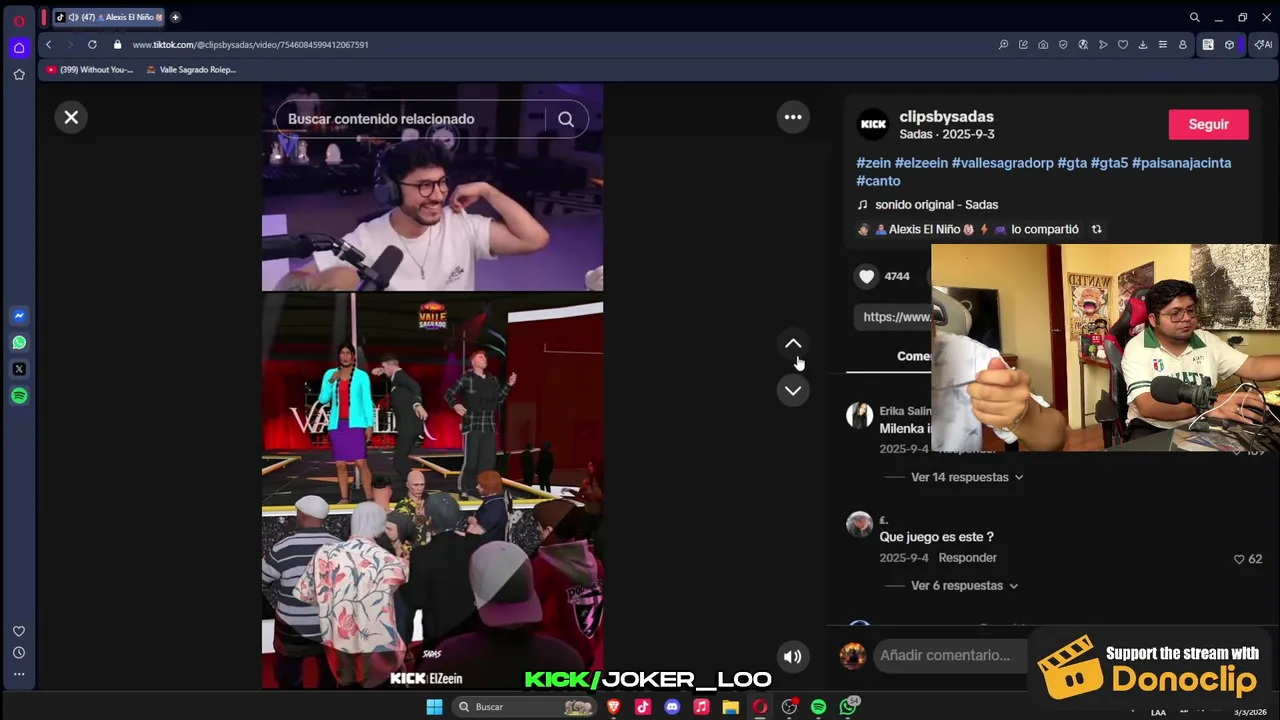Select the Alexis El Niño tab
Viewport: 1280px width, 720px height.
point(108,17)
